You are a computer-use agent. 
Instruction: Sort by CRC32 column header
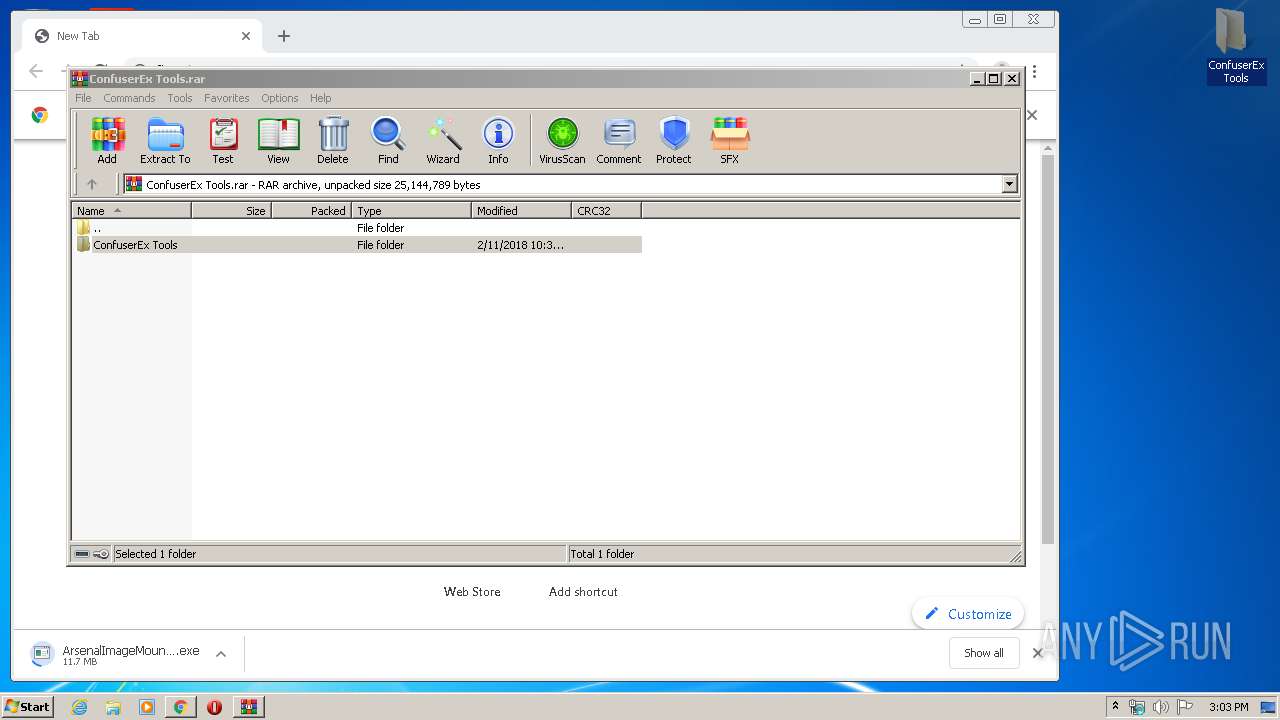[606, 211]
